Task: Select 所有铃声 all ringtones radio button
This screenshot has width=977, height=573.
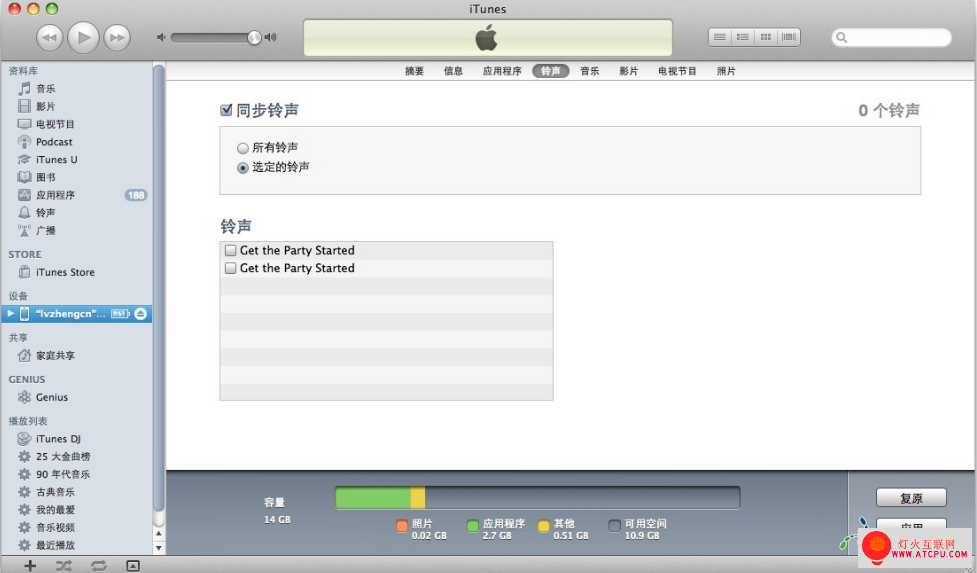Action: point(243,148)
